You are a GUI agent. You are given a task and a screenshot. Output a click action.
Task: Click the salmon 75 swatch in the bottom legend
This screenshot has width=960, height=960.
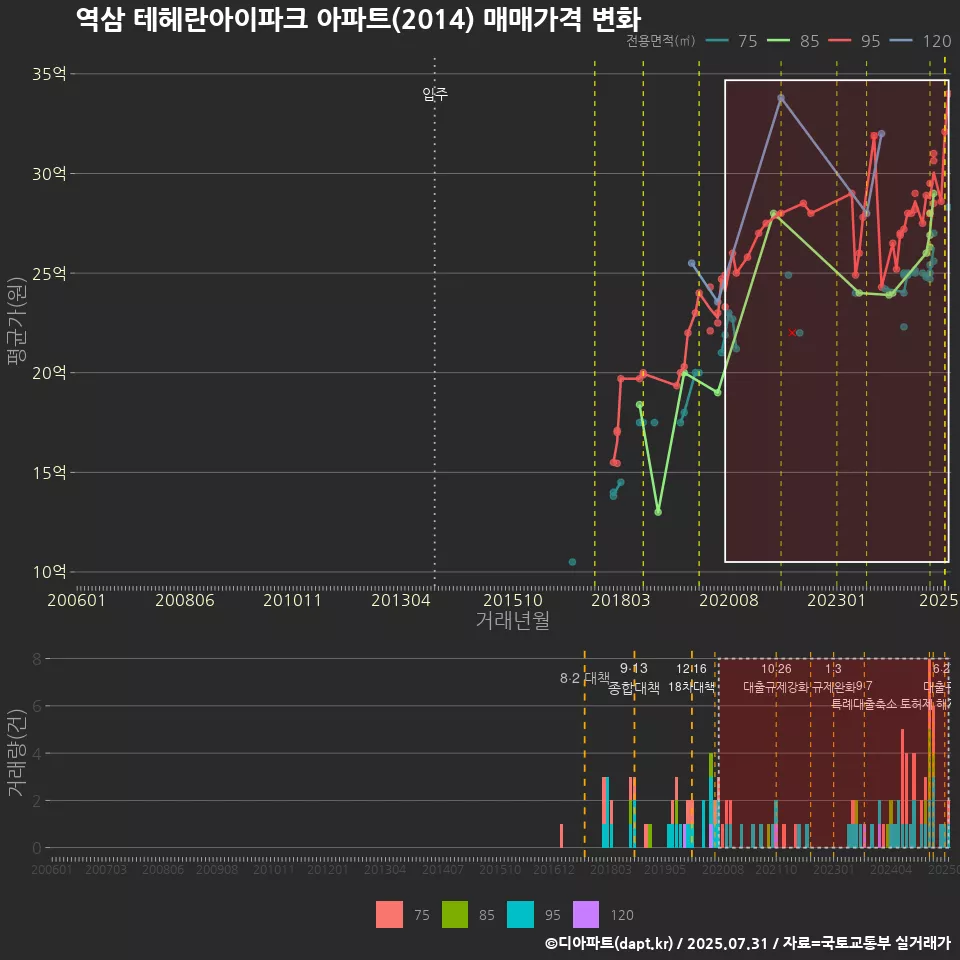(389, 915)
